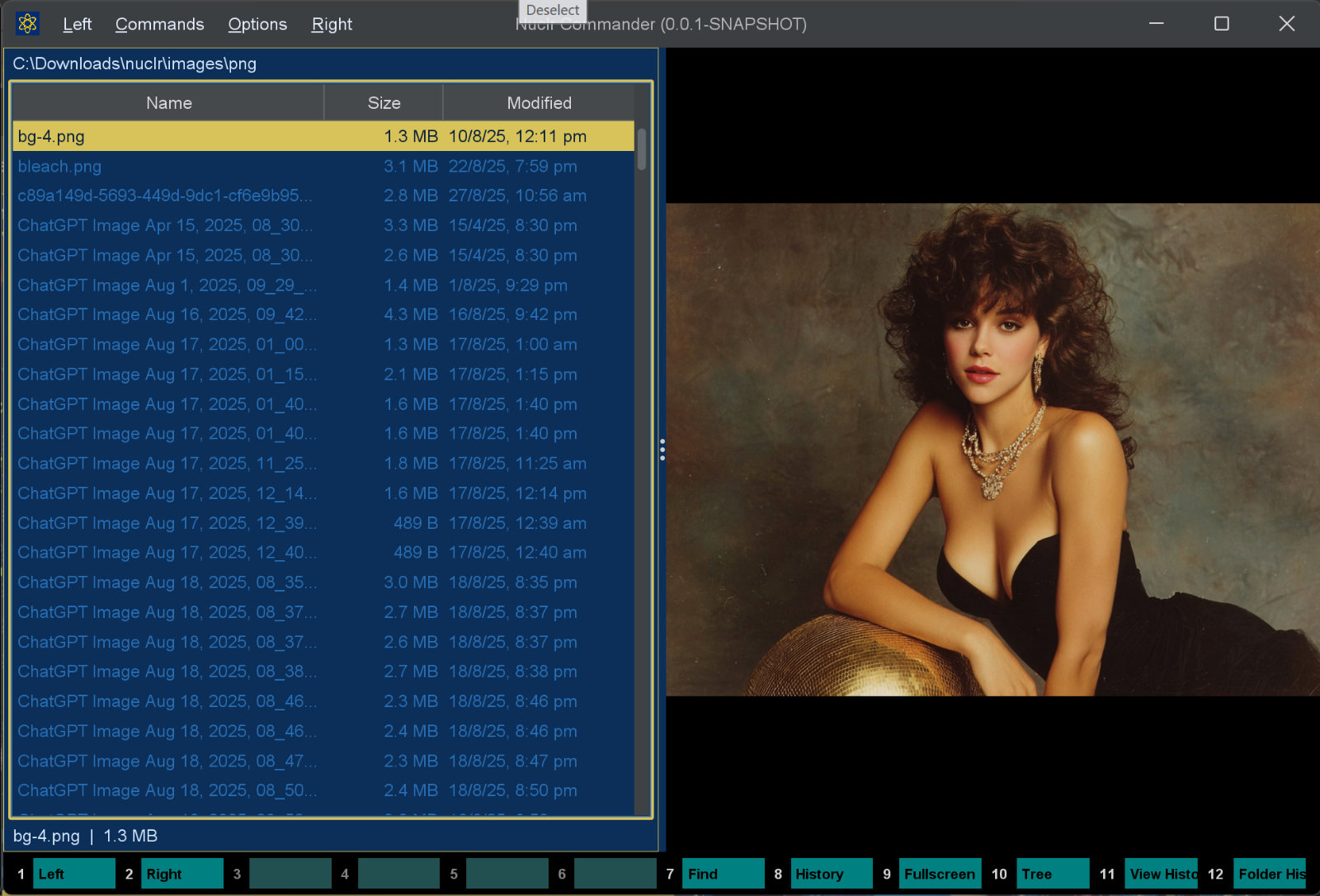Click the Right function key button
This screenshot has height=896, width=1320.
182,874
